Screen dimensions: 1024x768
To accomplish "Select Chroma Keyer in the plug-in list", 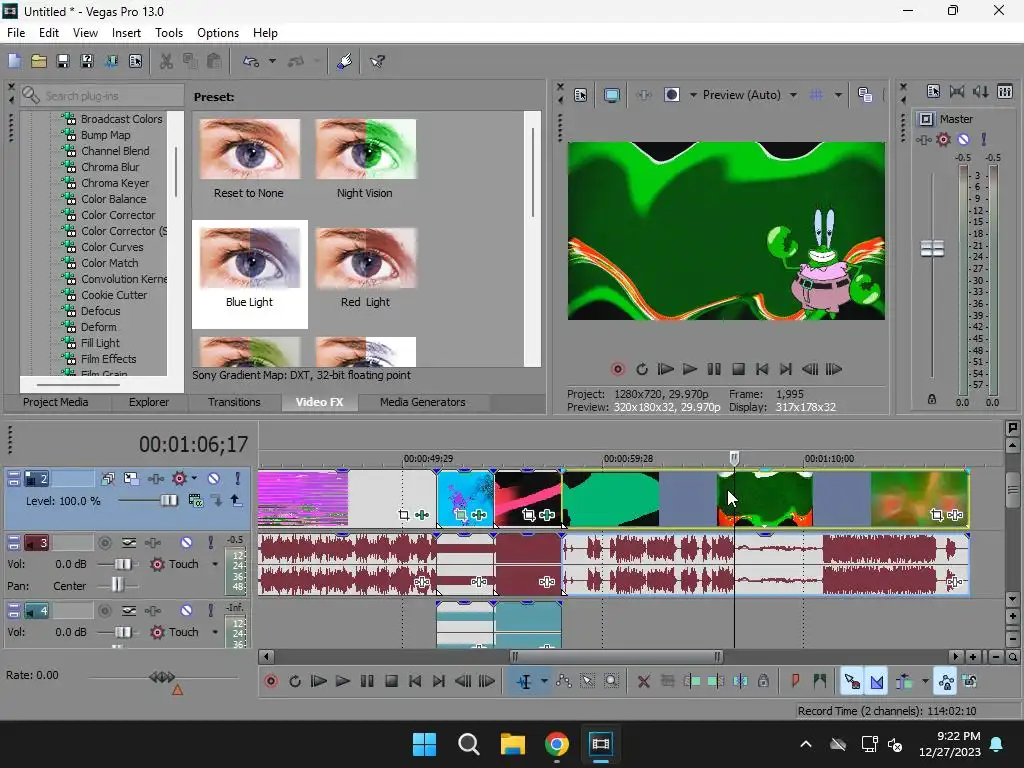I will (114, 183).
